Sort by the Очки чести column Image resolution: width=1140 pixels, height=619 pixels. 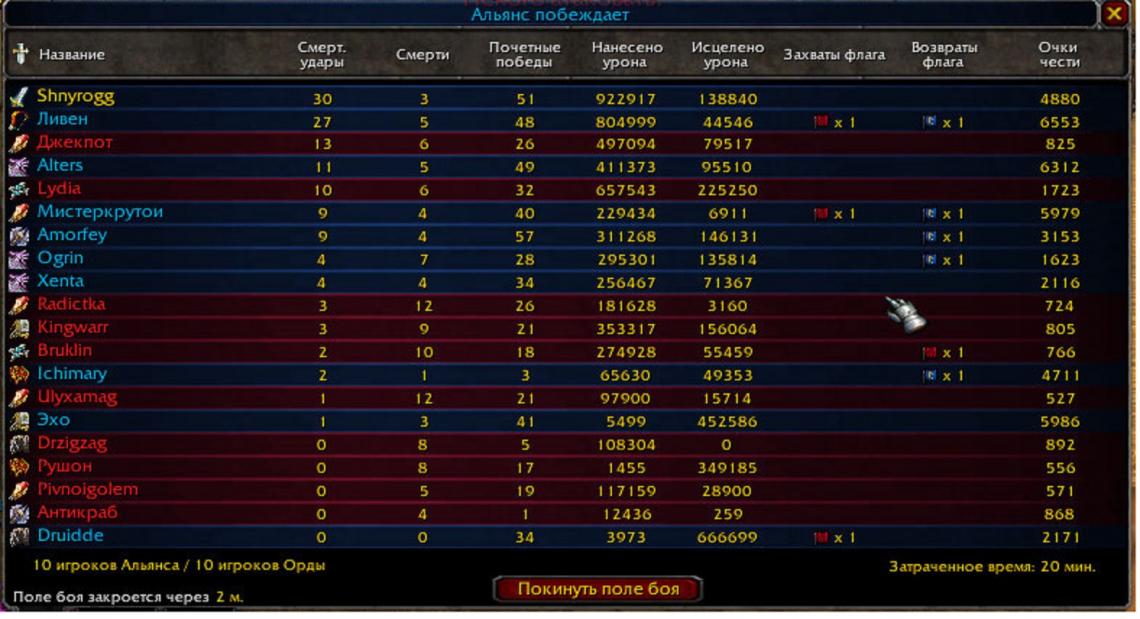(x=1058, y=55)
